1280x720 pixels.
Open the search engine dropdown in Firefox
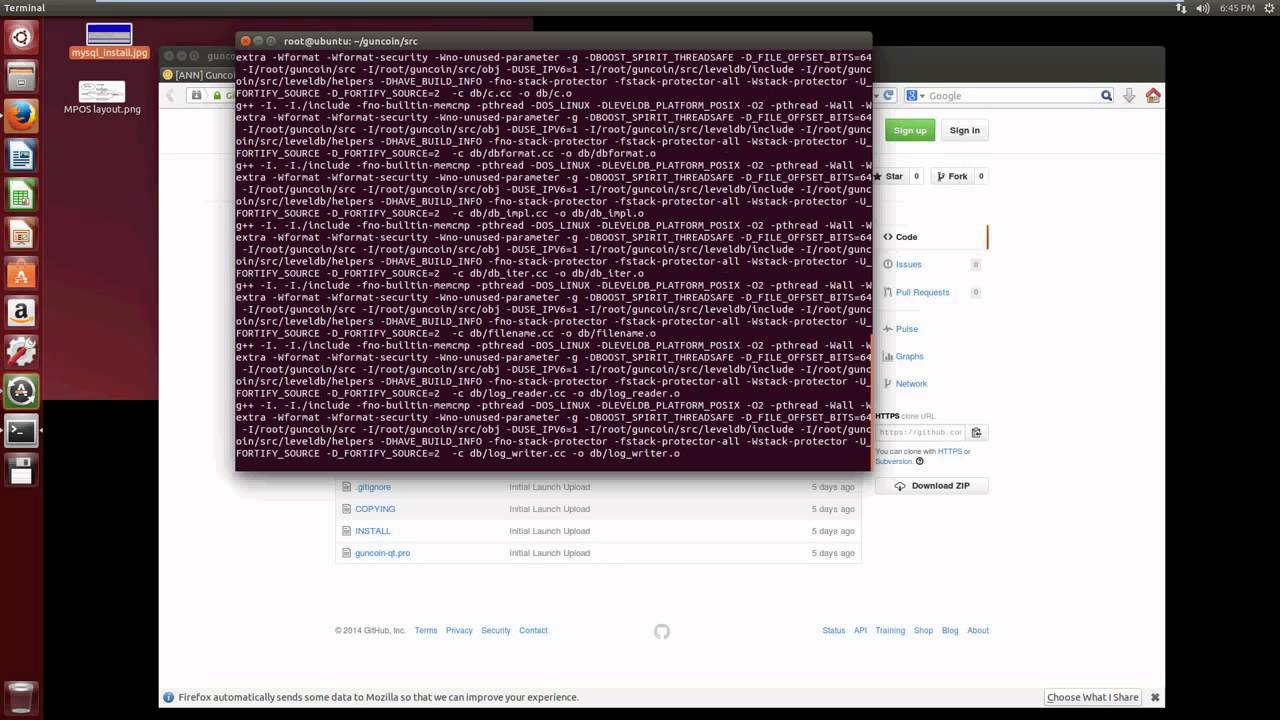click(913, 95)
